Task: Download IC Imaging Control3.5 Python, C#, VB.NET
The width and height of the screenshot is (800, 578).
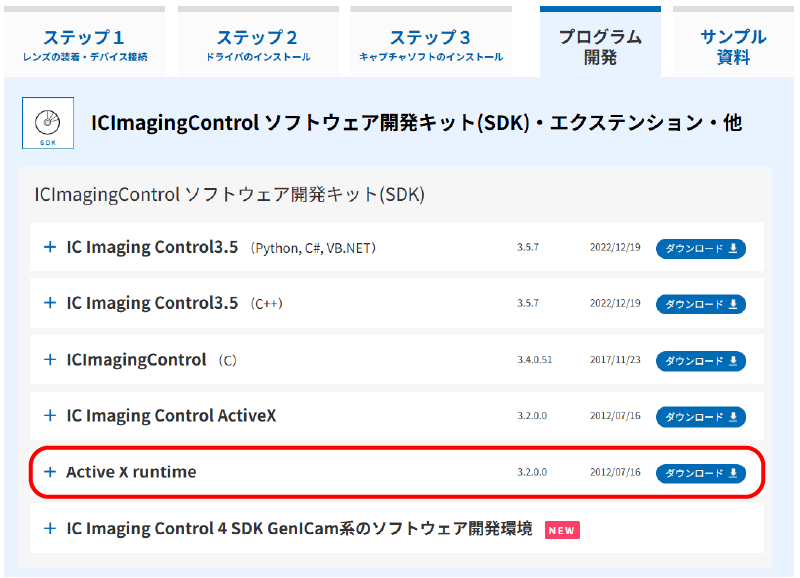Action: 700,248
